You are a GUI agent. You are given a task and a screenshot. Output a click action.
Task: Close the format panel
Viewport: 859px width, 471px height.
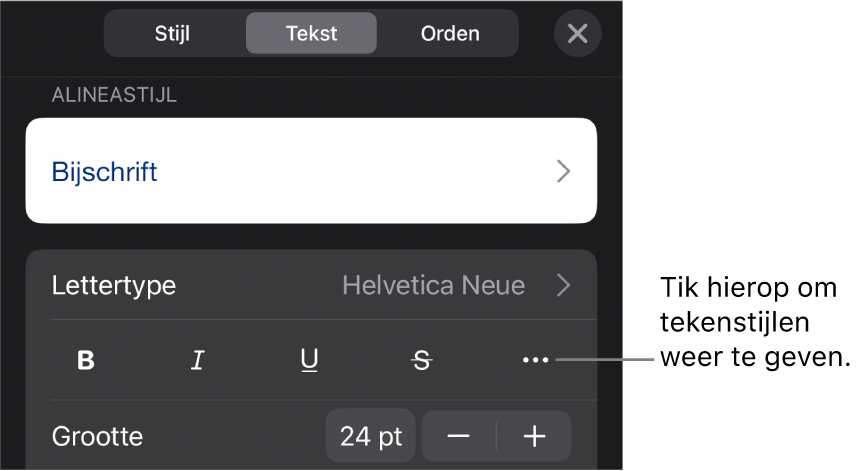(x=577, y=33)
